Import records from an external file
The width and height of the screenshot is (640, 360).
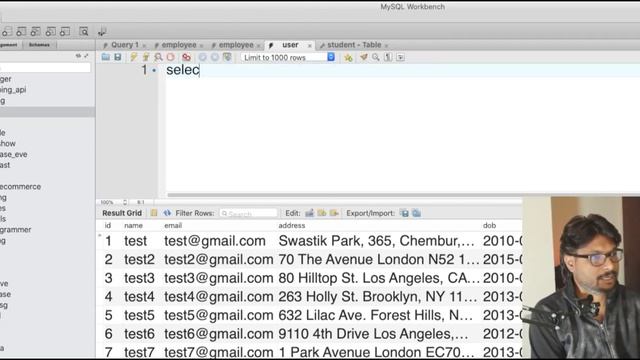tap(416, 213)
